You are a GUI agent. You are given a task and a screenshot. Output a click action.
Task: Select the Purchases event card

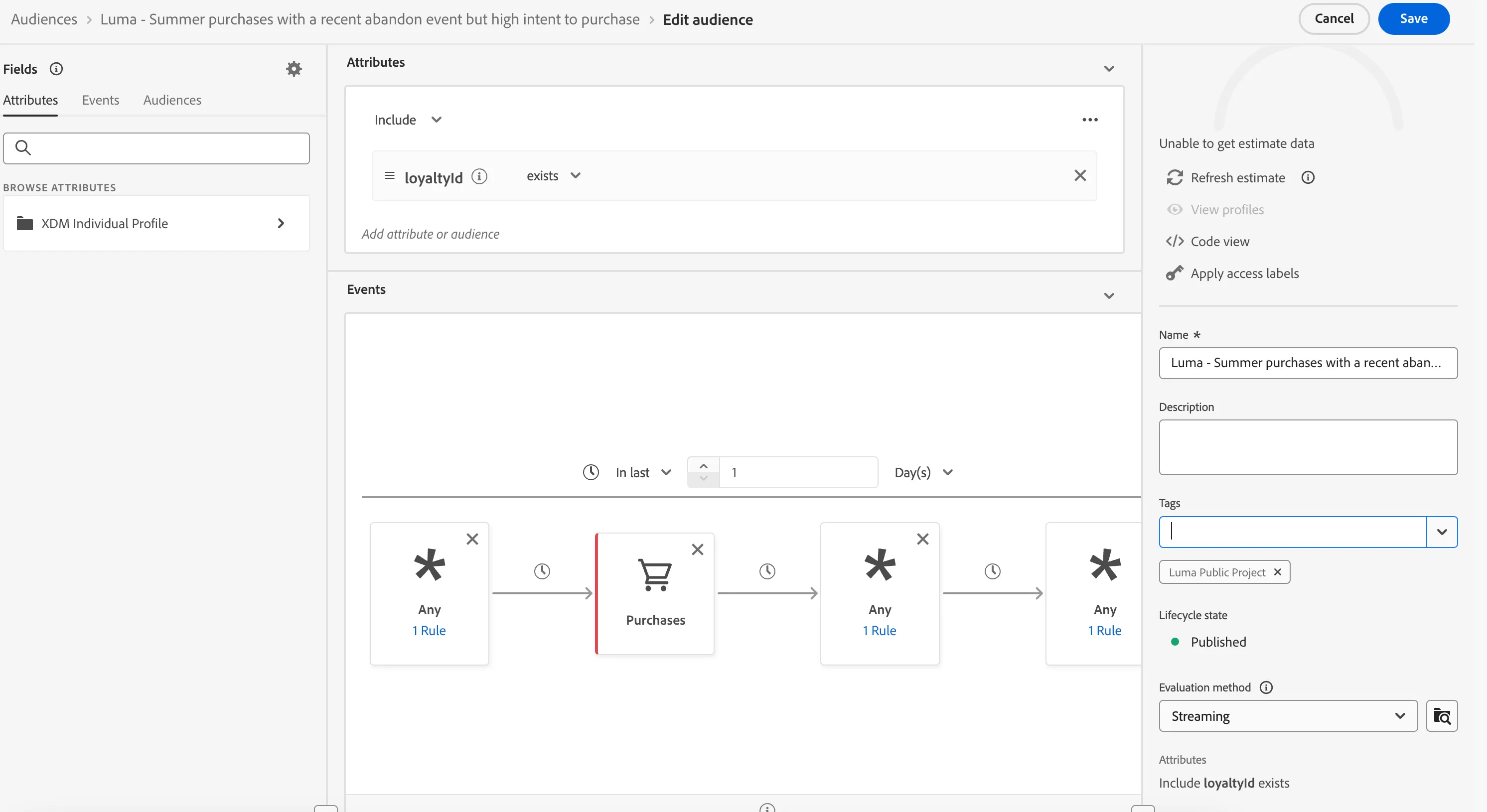pos(655,593)
